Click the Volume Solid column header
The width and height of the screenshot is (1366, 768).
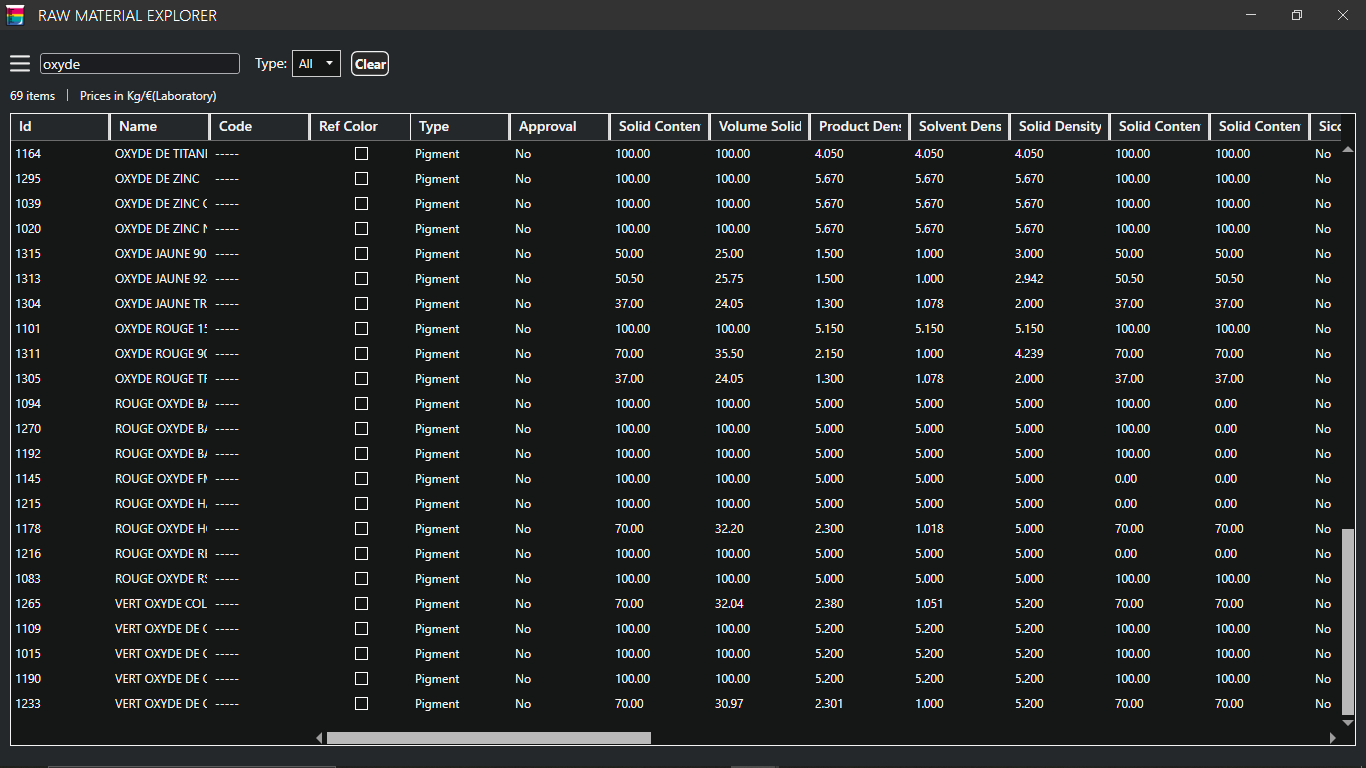760,126
